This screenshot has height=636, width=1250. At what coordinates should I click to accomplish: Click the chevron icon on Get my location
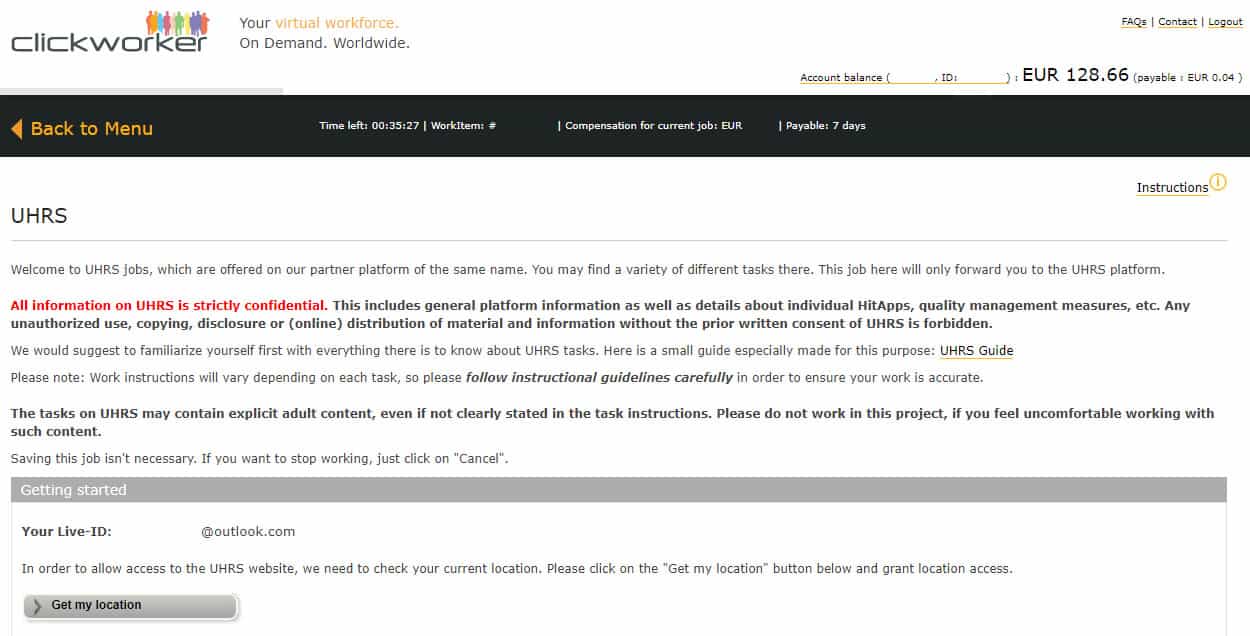tap(37, 606)
